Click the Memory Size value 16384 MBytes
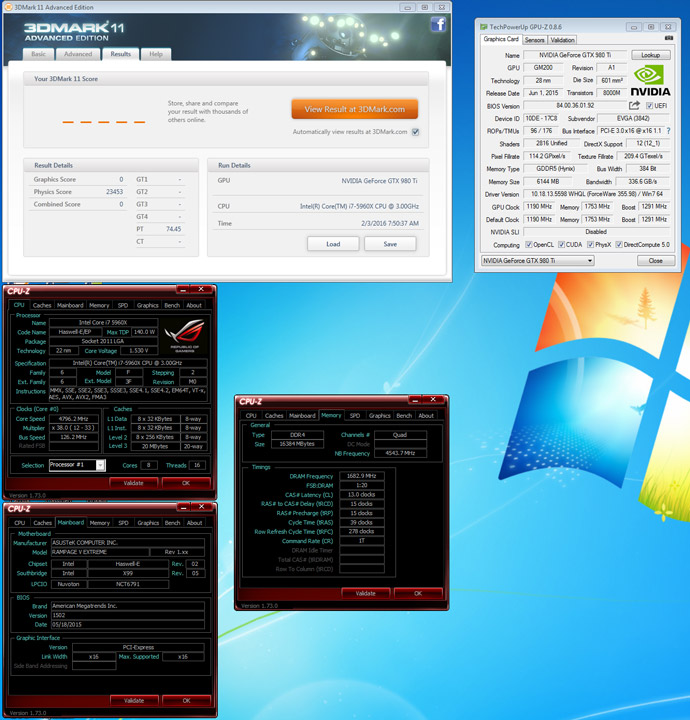The height and width of the screenshot is (720, 690). click(x=297, y=444)
